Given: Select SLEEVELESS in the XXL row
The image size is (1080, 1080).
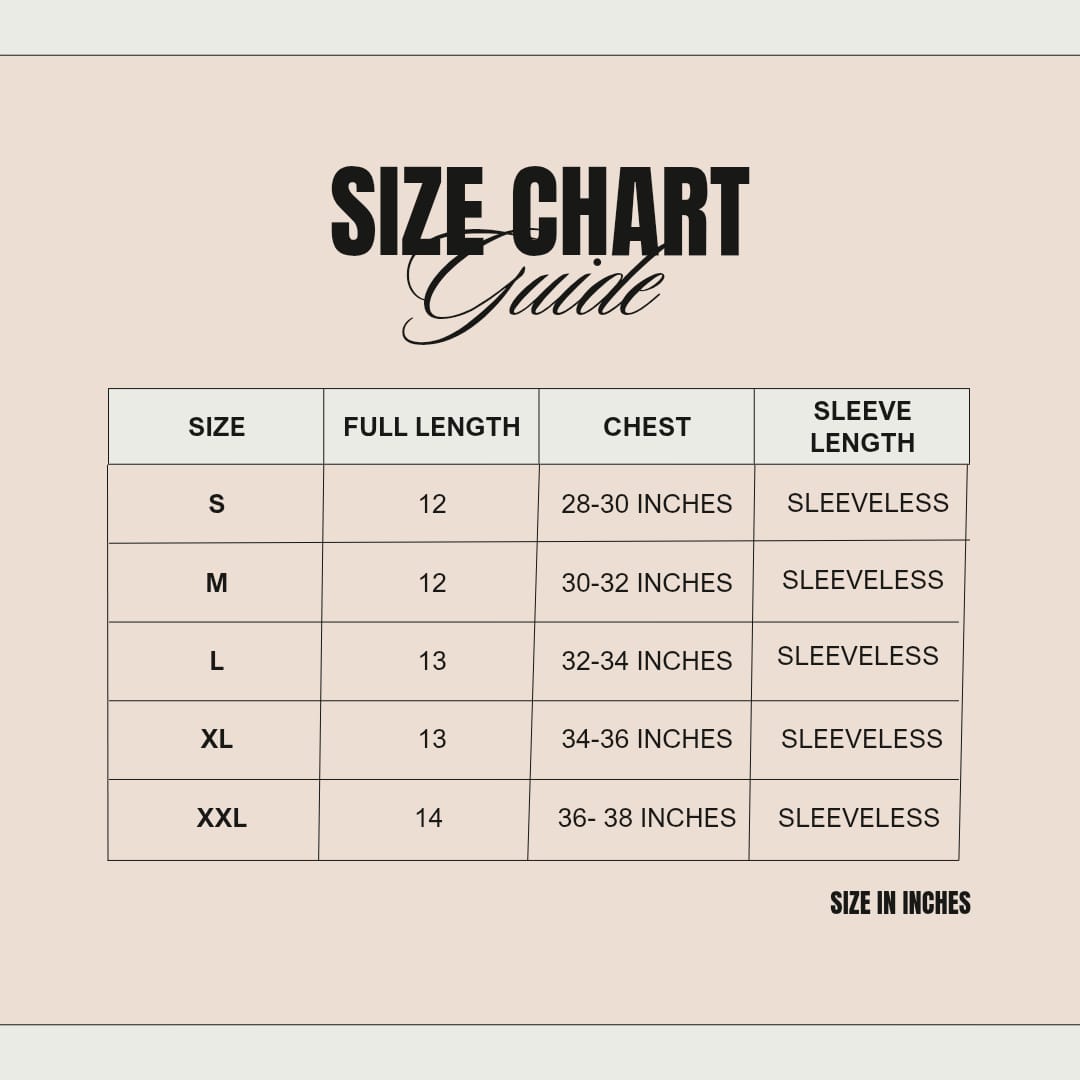Looking at the screenshot, I should (858, 818).
